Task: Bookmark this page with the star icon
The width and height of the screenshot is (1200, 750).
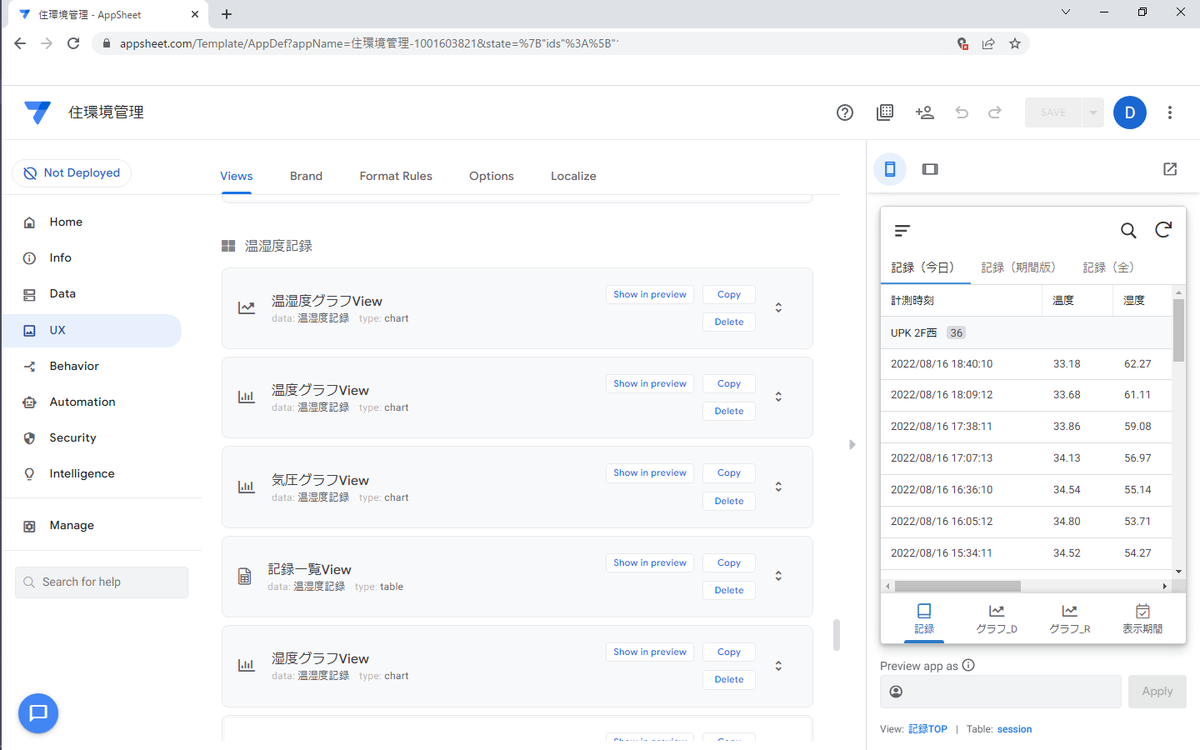Action: click(x=1015, y=43)
